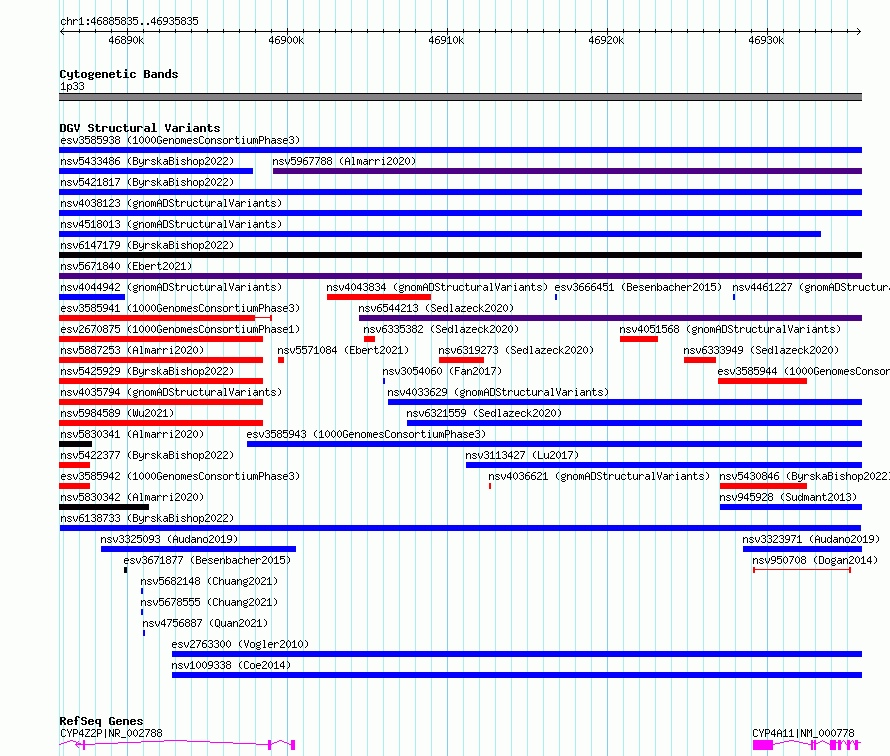Click nsv950708 Dogan2014 variant label
This screenshot has height=756, width=890.
tap(815, 560)
